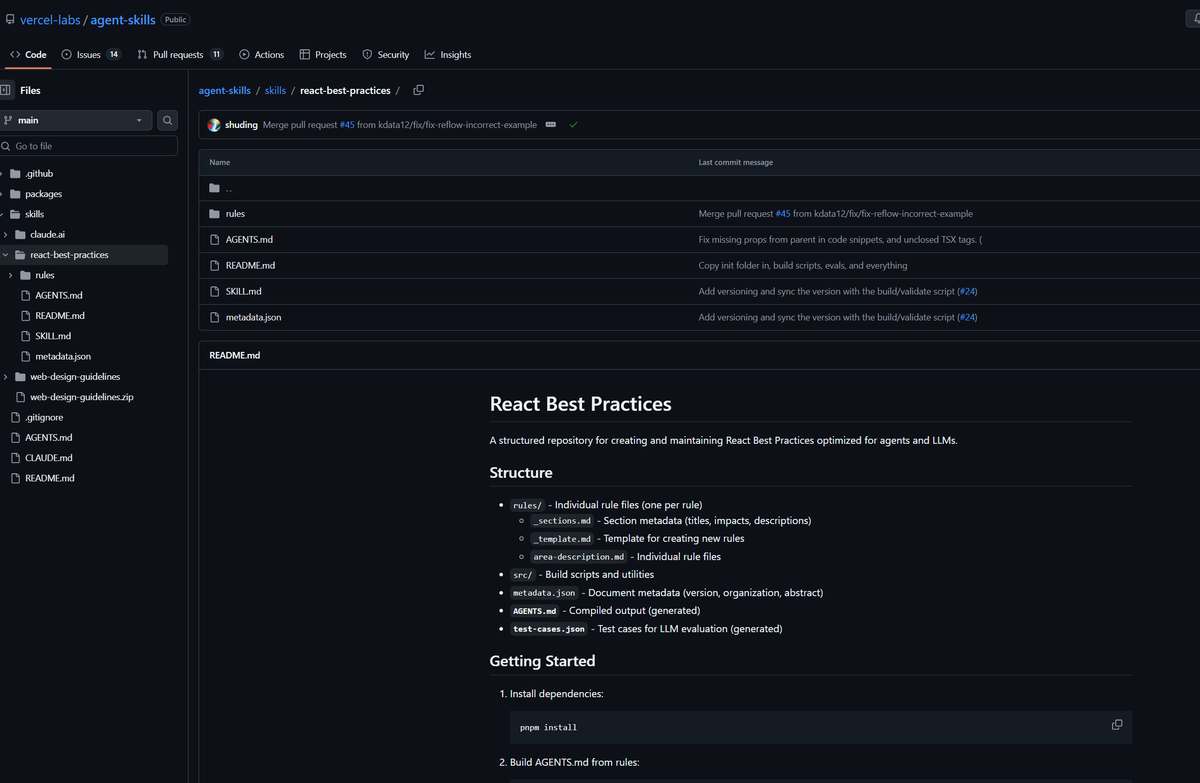Open #24 link in SKILL.md commit message
Viewport: 1200px width, 783px height.
pos(967,292)
